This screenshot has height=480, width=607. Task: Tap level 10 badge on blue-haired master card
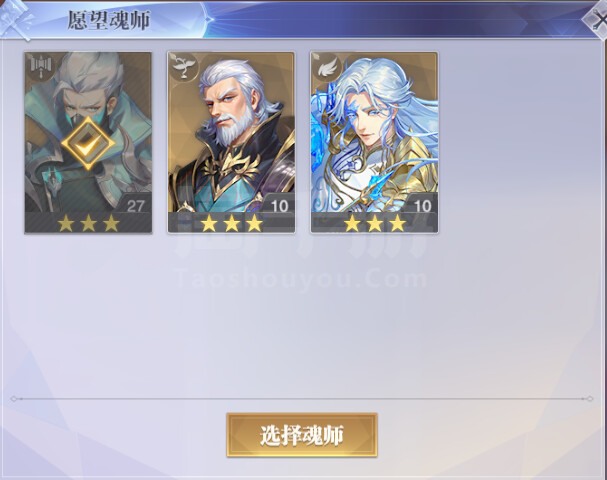(422, 206)
